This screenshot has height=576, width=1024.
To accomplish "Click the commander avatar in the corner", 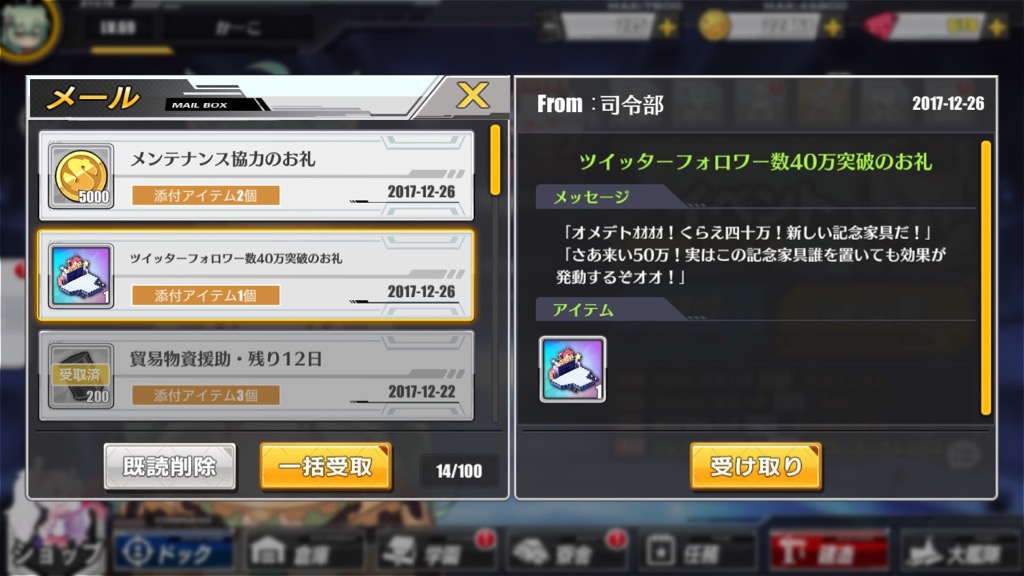I will [x=27, y=27].
